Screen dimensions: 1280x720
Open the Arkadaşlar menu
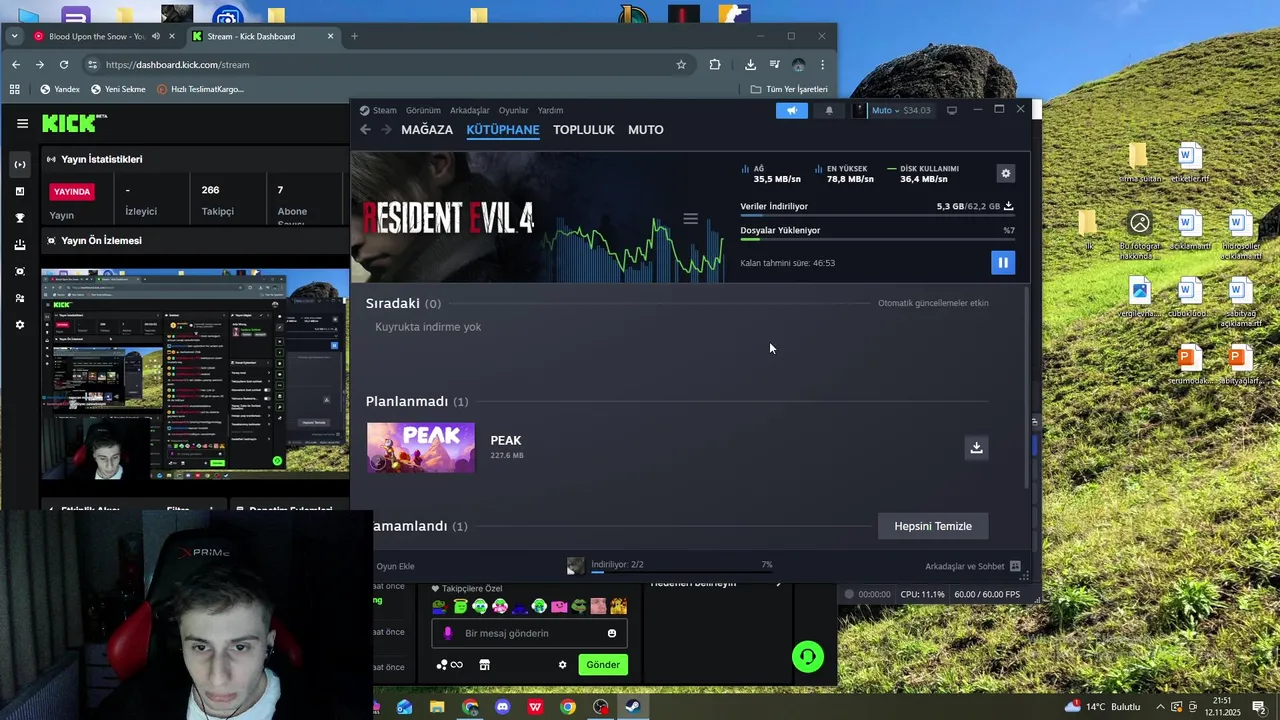tap(470, 110)
